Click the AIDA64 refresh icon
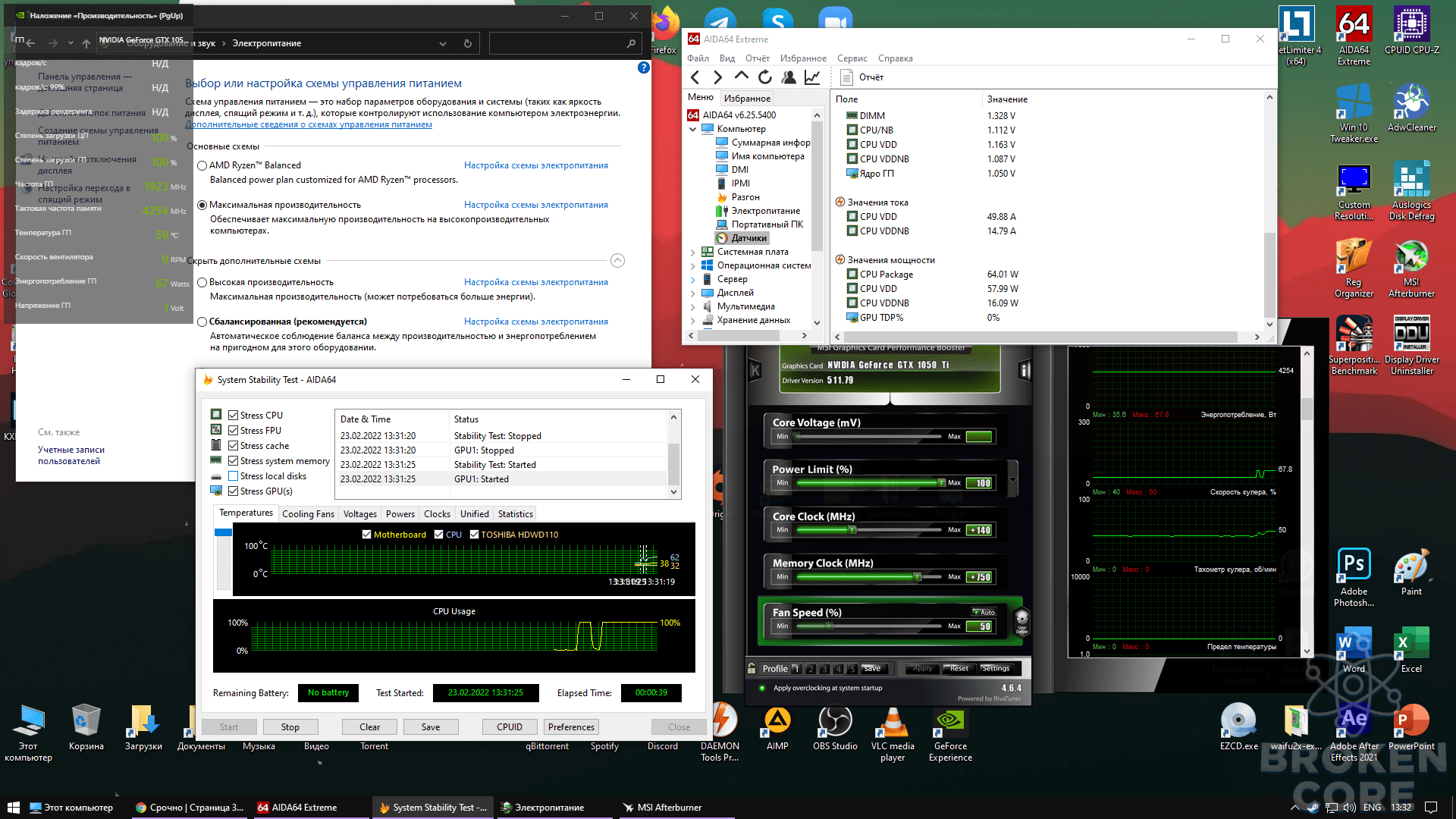This screenshot has height=819, width=1456. [765, 77]
